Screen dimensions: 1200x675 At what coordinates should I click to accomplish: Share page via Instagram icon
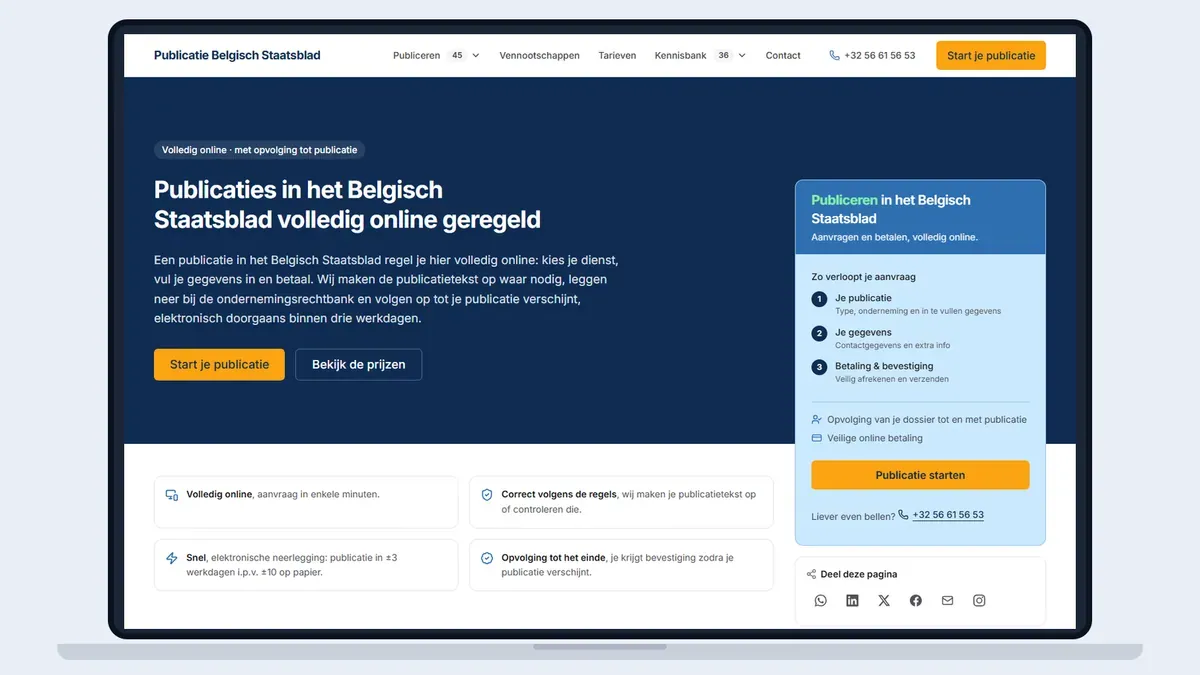coord(979,600)
